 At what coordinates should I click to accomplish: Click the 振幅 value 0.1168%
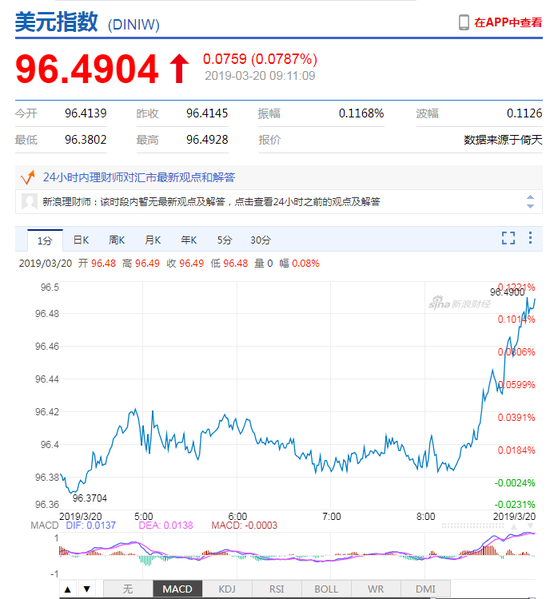point(361,113)
